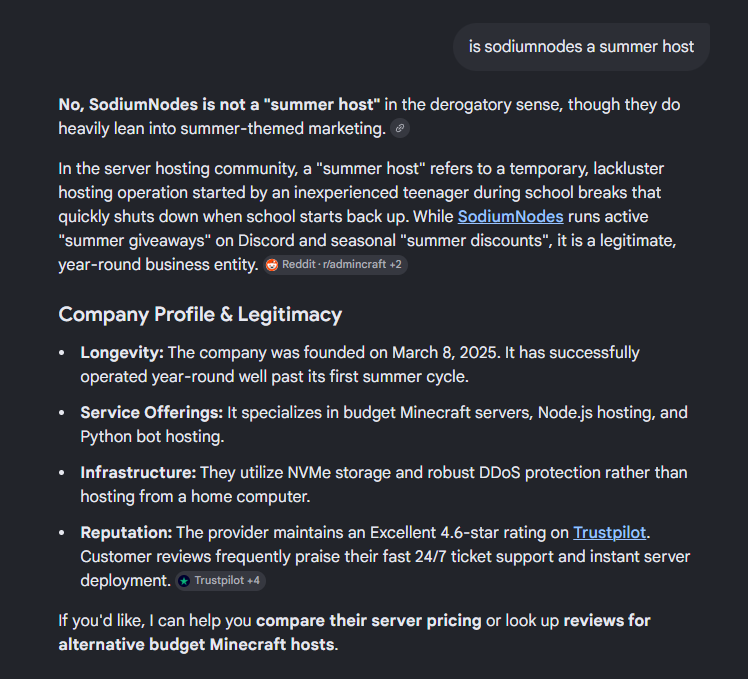The height and width of the screenshot is (679, 748).
Task: Click the bold "Reputation:" label
Action: (126, 533)
